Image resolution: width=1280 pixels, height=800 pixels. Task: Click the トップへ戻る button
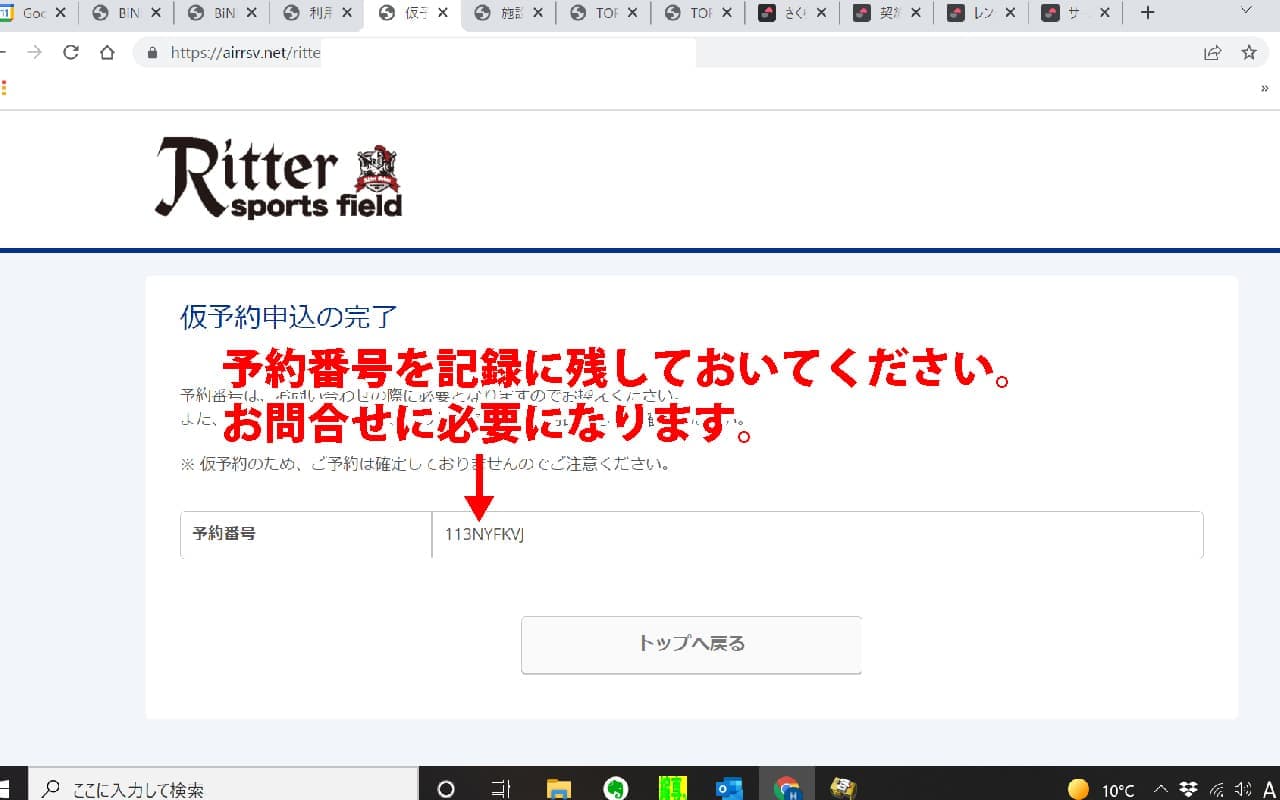click(x=691, y=644)
